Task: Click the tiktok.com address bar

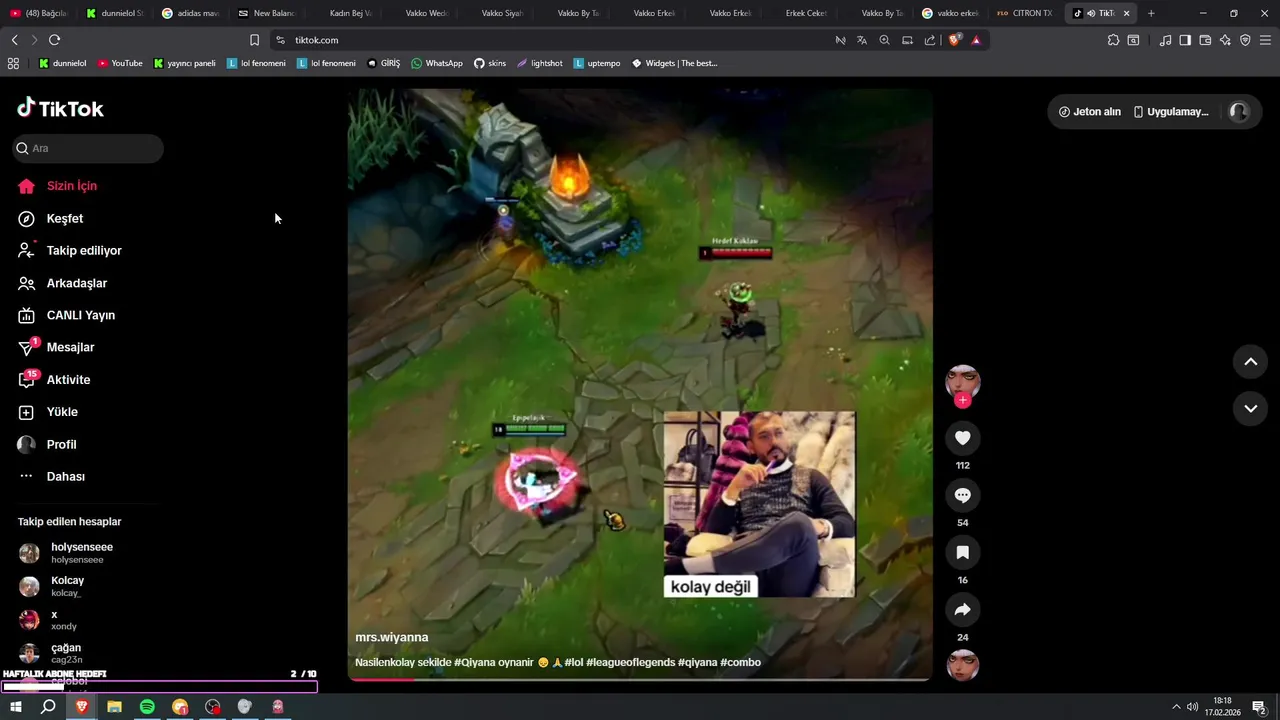Action: click(560, 40)
